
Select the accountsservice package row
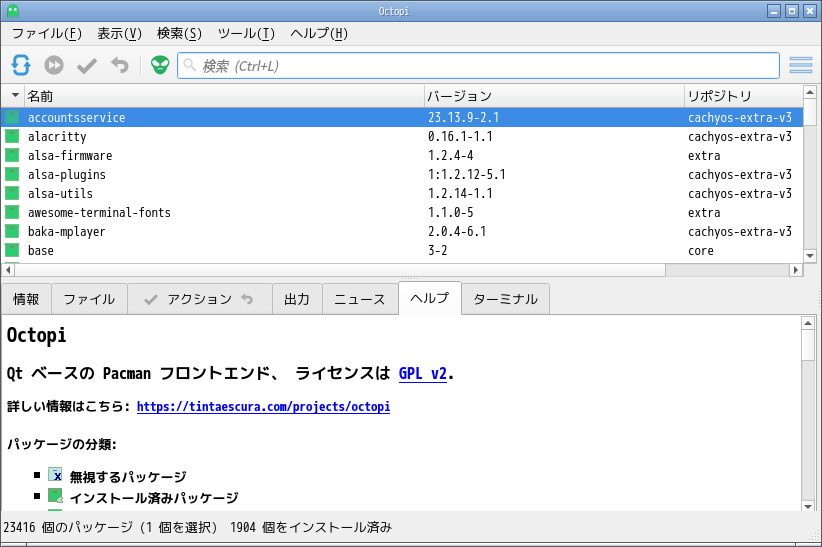tap(402, 117)
